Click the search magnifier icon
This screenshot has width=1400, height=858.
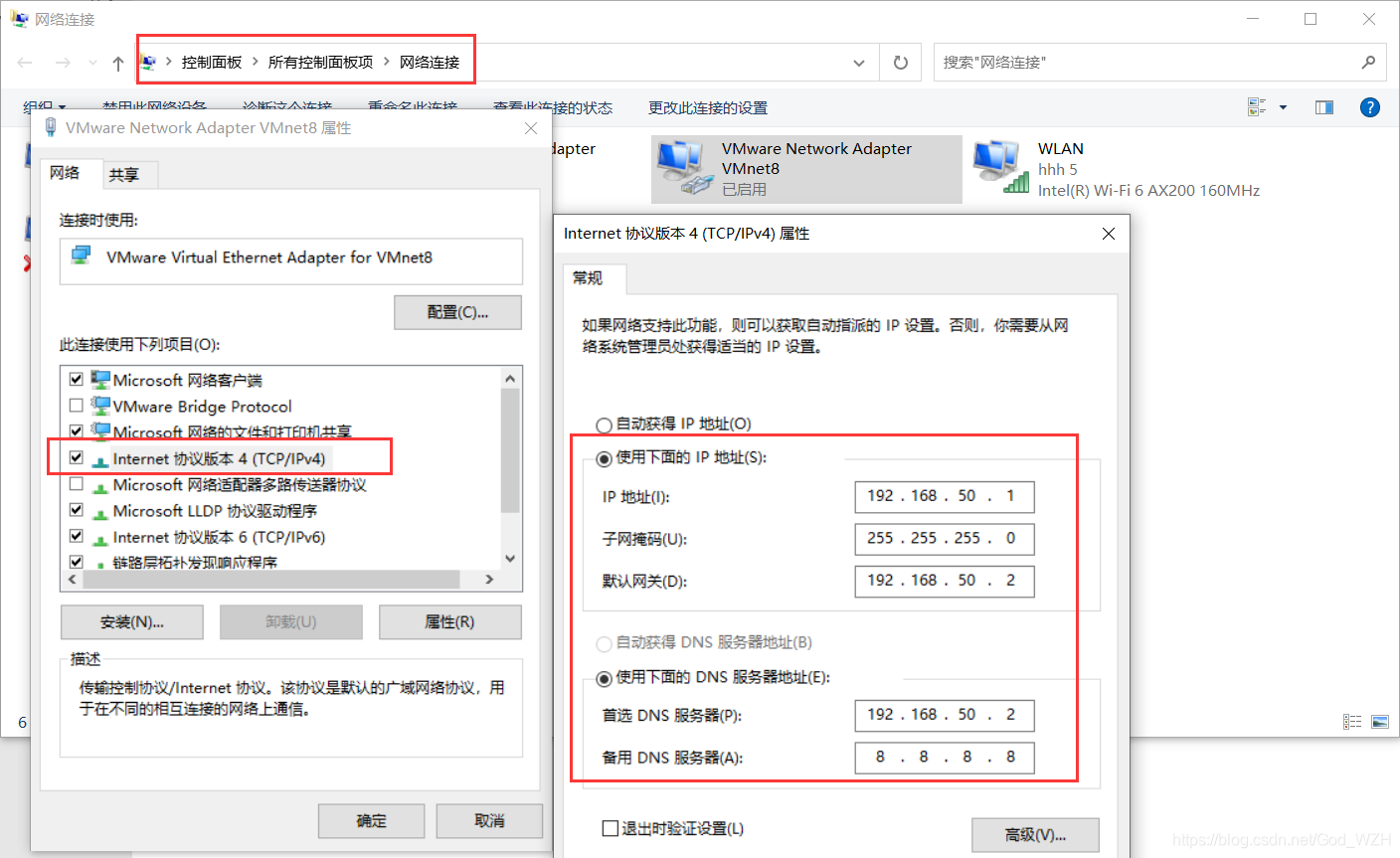pyautogui.click(x=1369, y=62)
